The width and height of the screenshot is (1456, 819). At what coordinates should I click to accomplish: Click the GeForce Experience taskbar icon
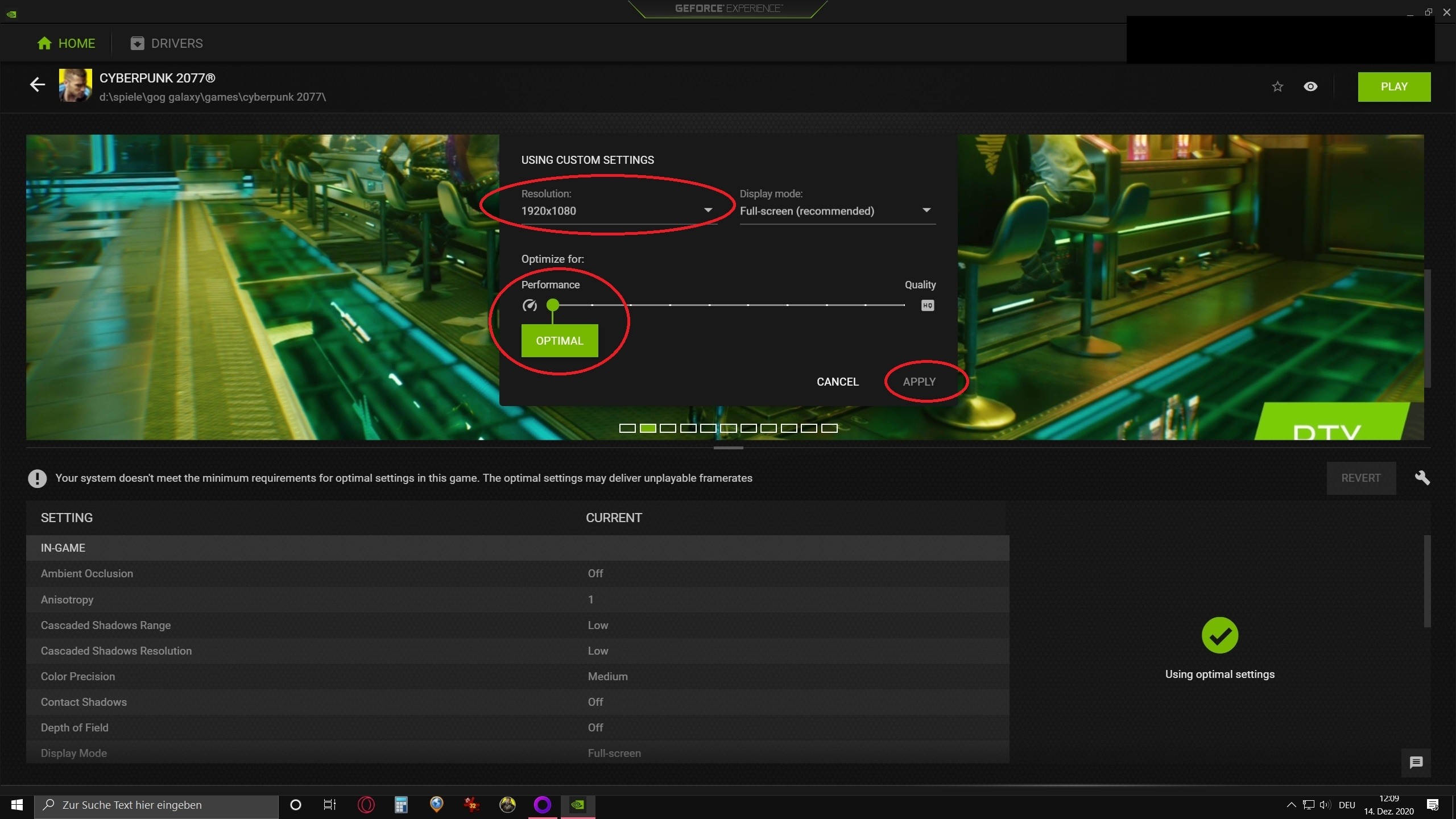pos(578,805)
